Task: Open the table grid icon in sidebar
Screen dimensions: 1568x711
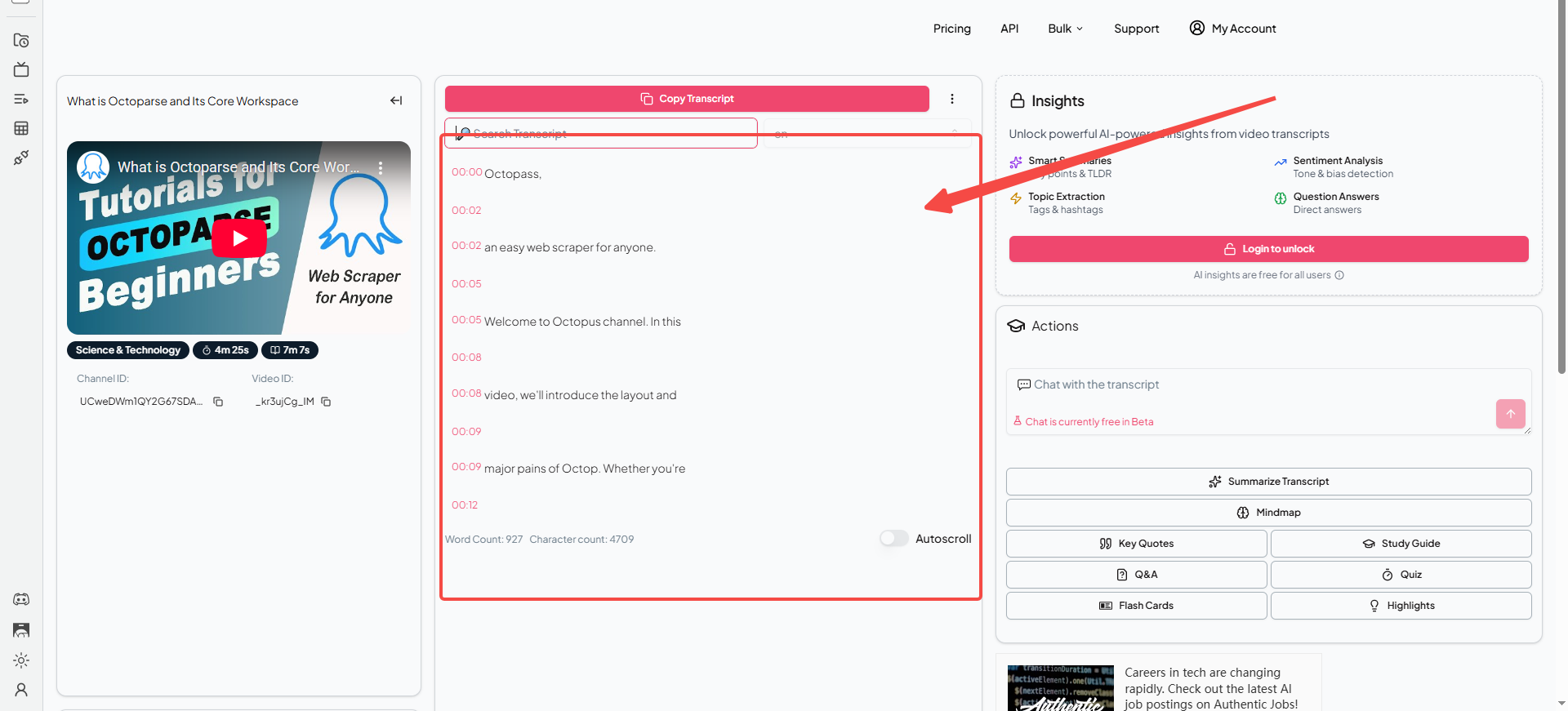Action: pos(21,128)
